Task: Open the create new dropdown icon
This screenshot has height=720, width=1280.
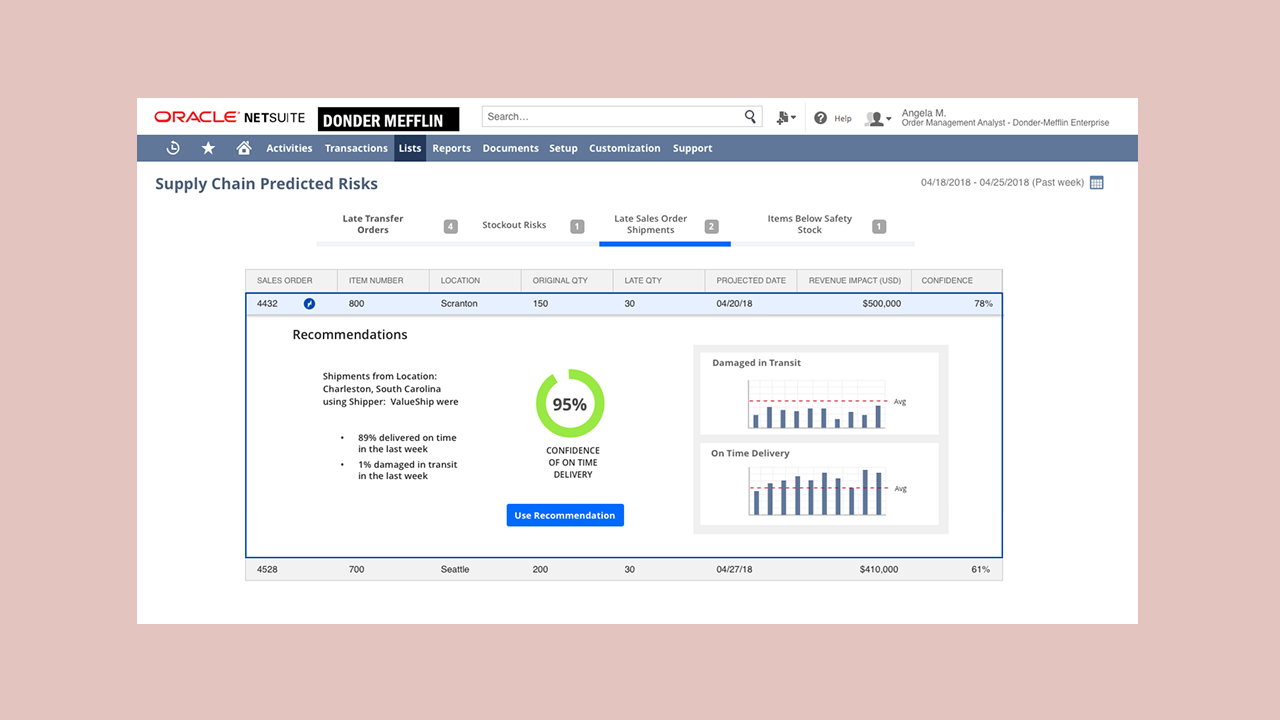Action: [786, 118]
